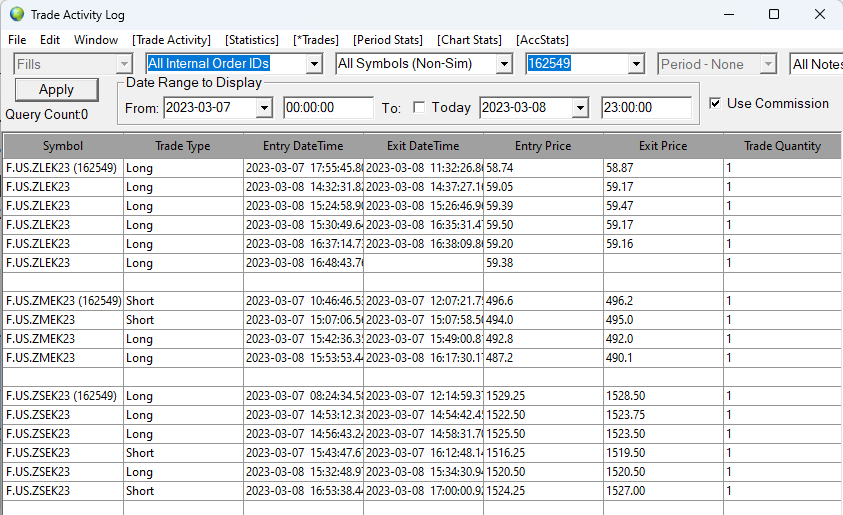Switch to [Trade Activity] view
This screenshot has width=843, height=515.
click(x=171, y=40)
